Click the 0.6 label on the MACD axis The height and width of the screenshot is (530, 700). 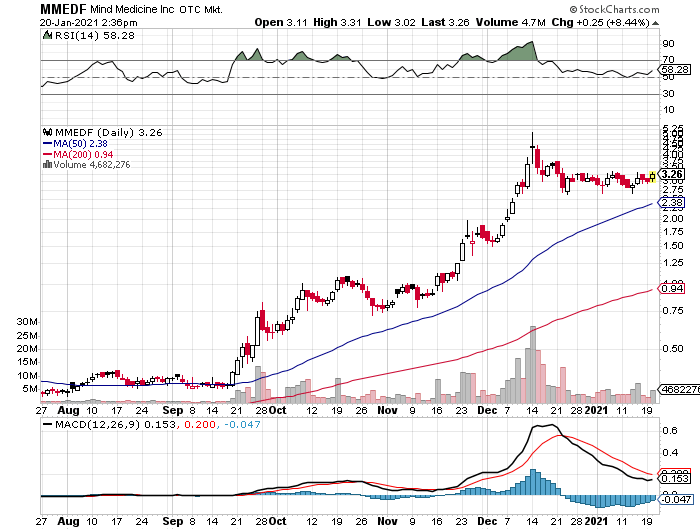[670, 430]
